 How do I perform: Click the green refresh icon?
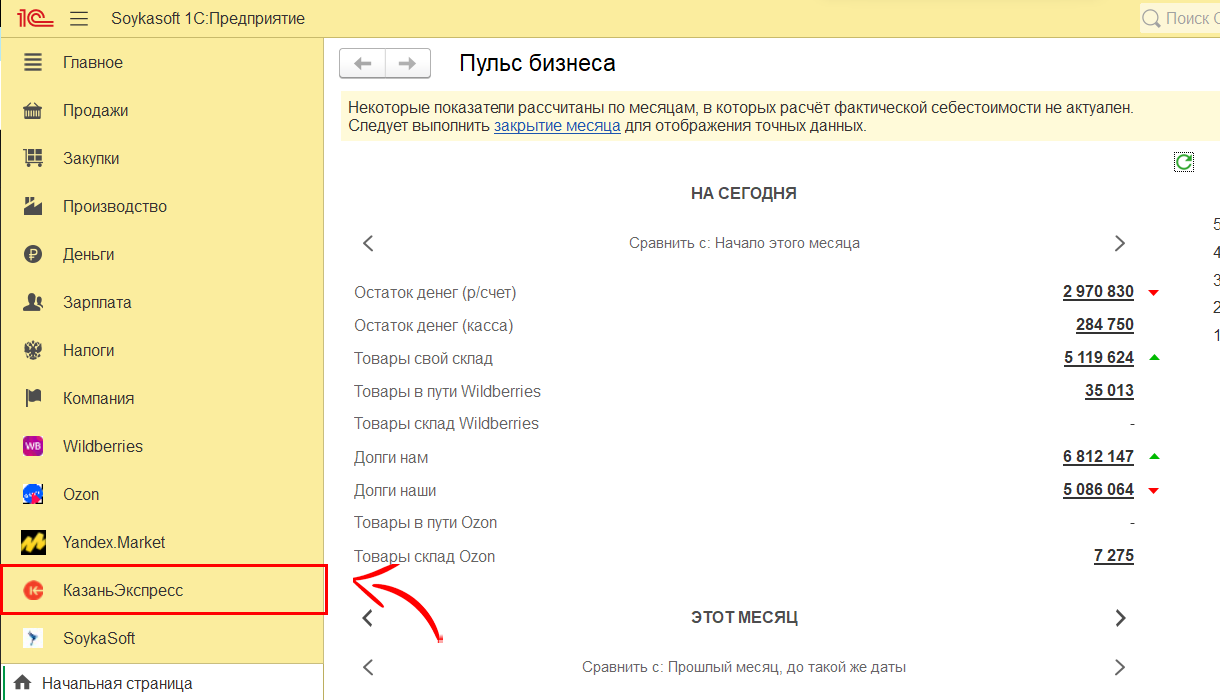1184,162
